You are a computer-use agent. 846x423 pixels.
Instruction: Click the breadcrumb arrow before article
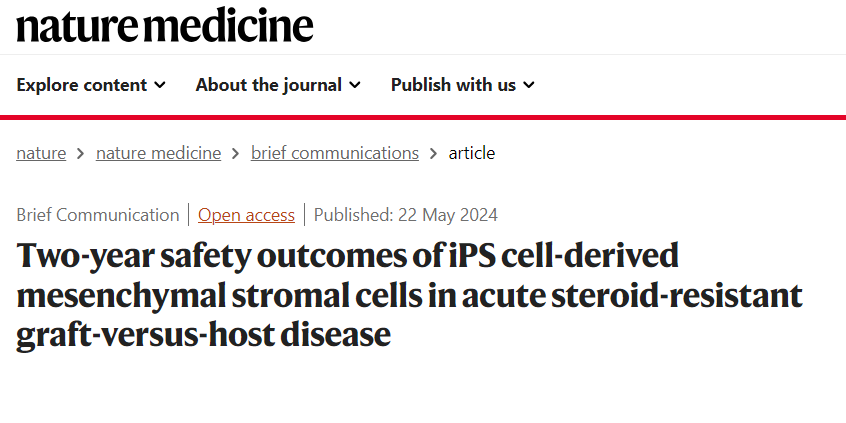point(434,154)
